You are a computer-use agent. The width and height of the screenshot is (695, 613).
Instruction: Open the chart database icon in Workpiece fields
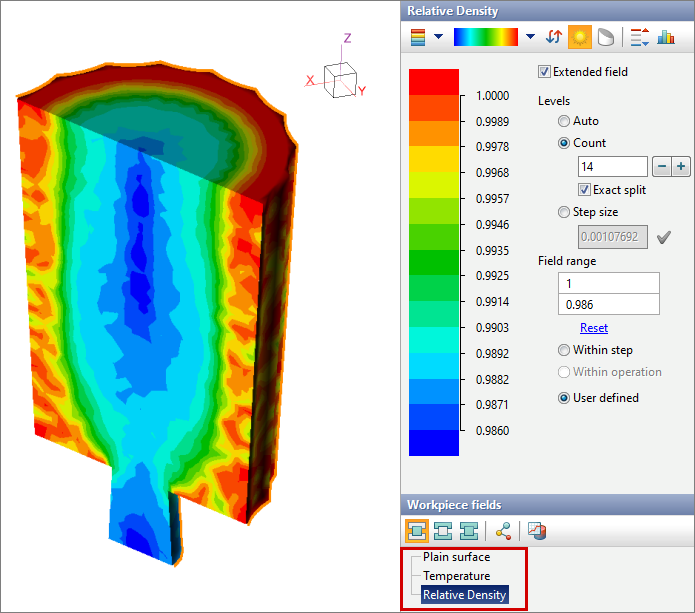pos(537,531)
